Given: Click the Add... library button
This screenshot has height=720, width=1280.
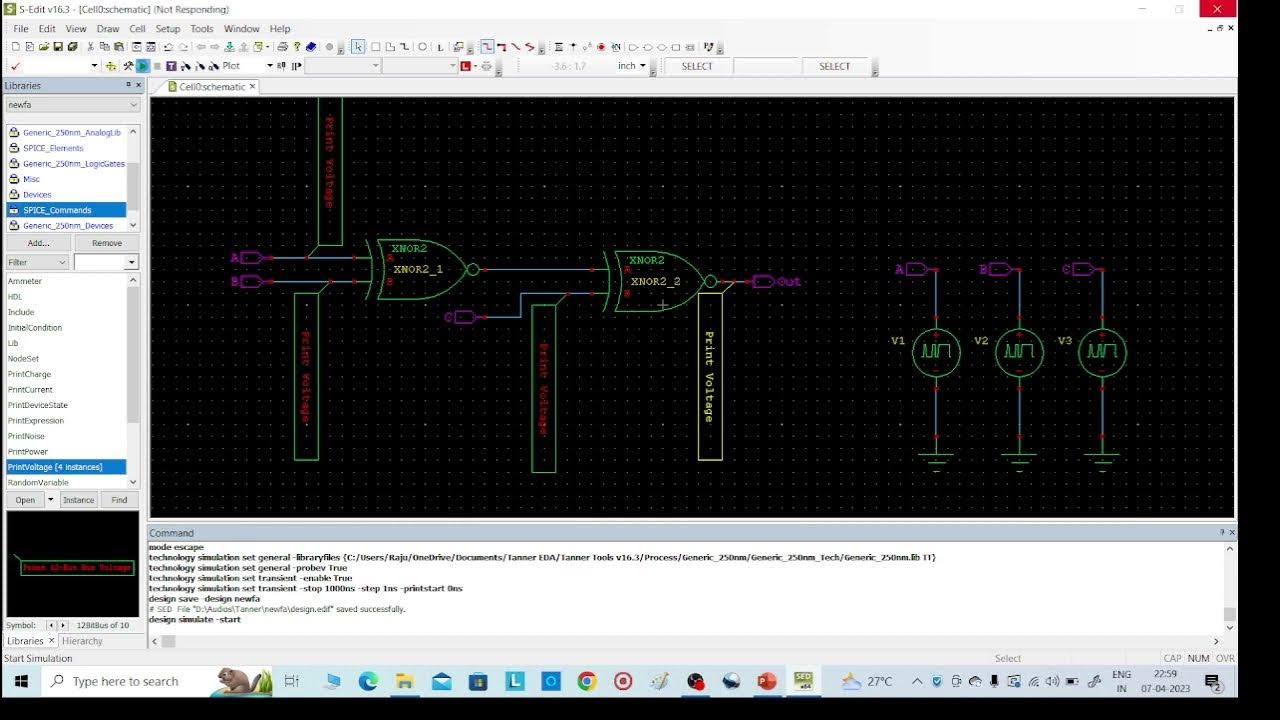Looking at the screenshot, I should click(38, 243).
